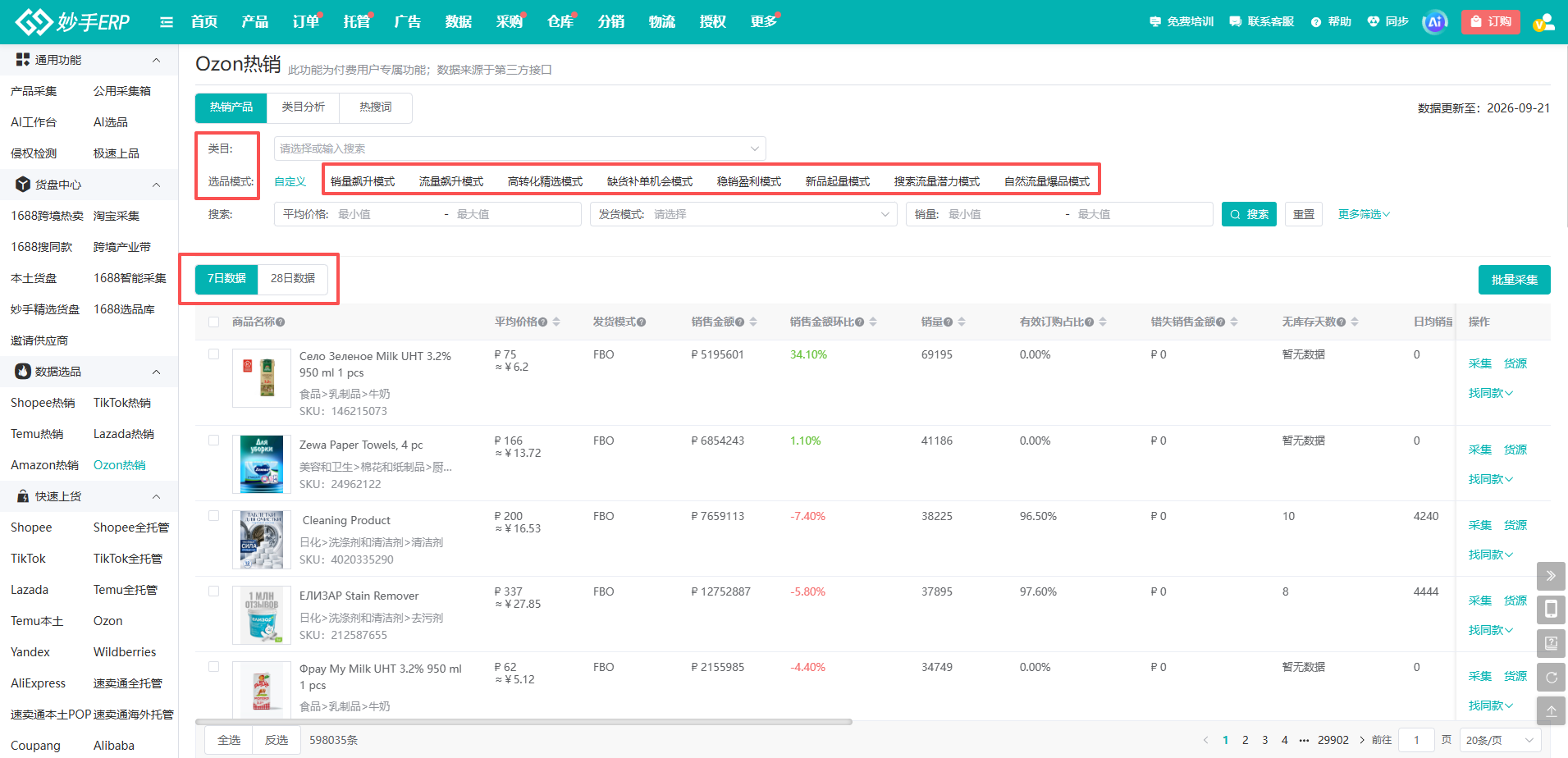The width and height of the screenshot is (1568, 758).
Task: Collapse the 快速上货 sidebar section
Action: 156,496
